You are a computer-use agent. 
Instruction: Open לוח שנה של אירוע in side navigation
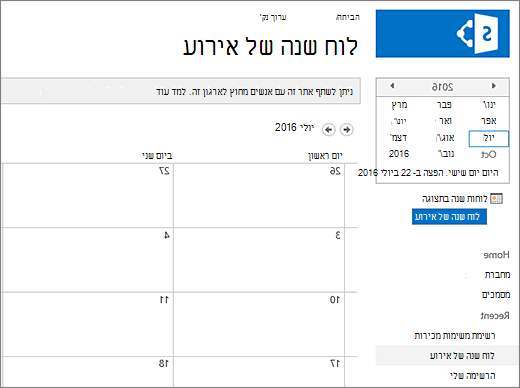click(462, 356)
